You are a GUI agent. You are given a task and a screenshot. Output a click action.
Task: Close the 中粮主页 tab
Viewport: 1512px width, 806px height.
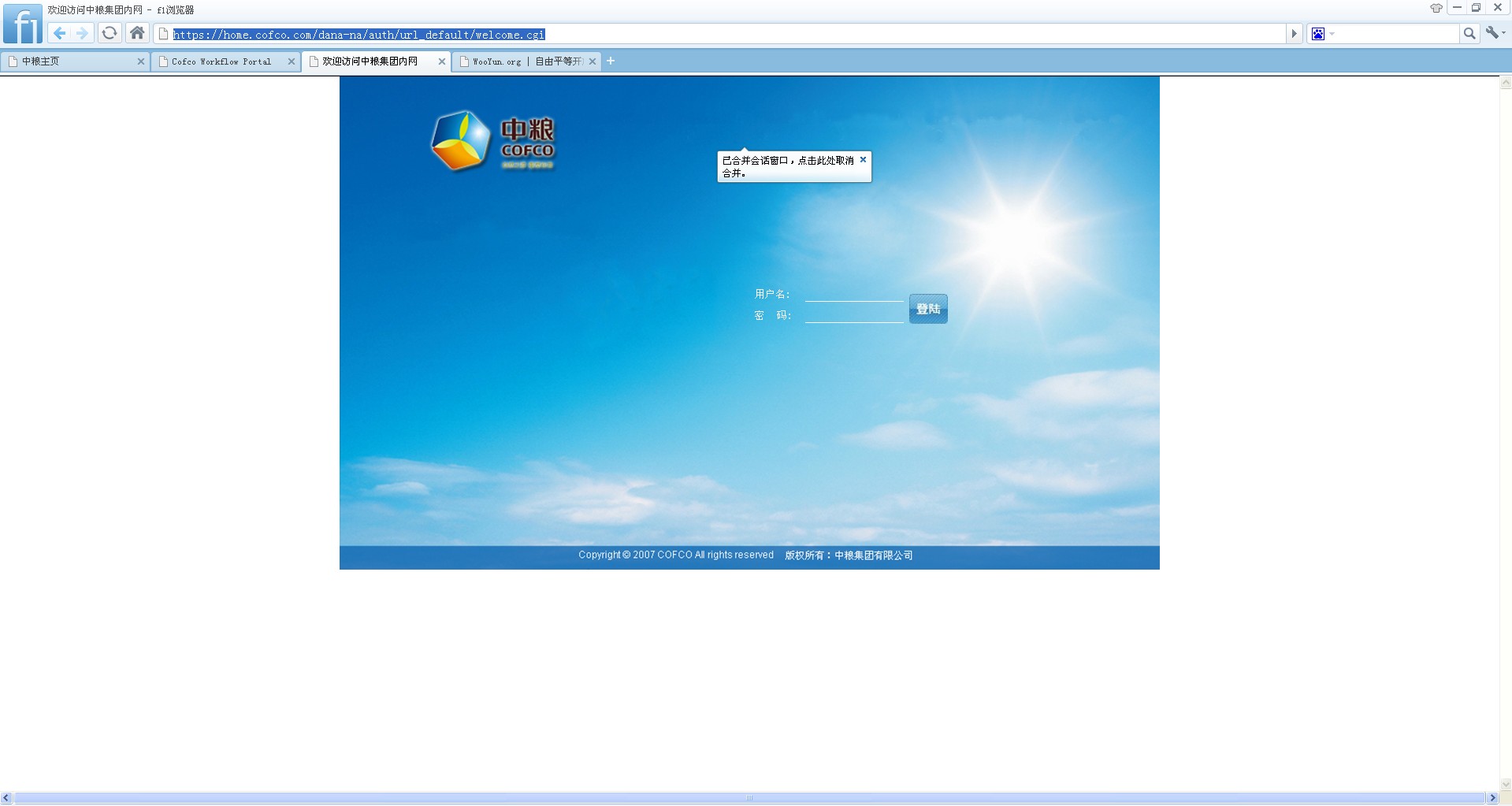pyautogui.click(x=141, y=61)
